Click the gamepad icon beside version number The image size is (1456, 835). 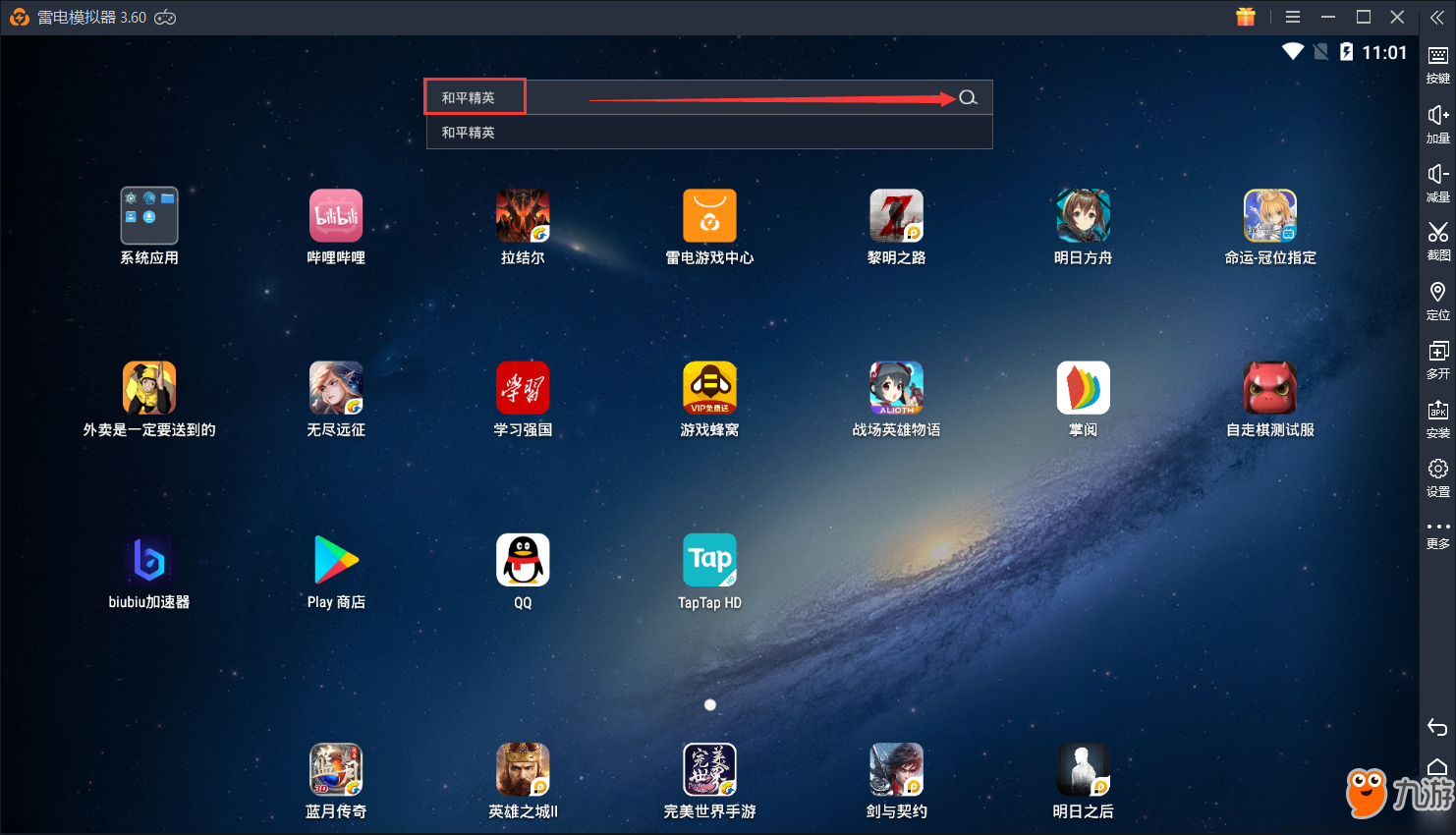pos(166,18)
